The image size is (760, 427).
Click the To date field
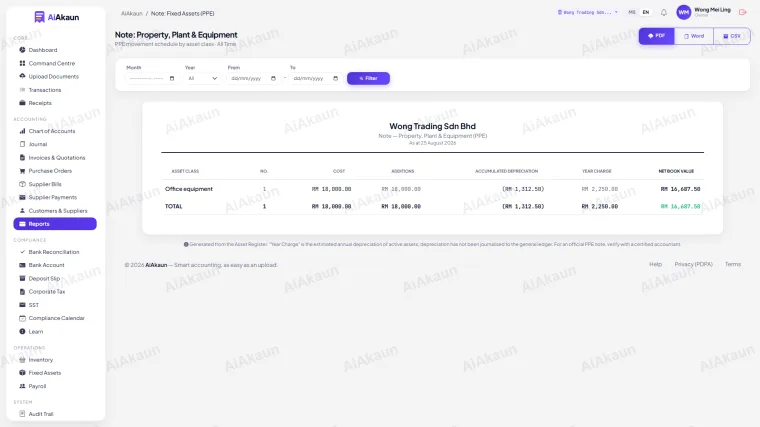pos(315,78)
